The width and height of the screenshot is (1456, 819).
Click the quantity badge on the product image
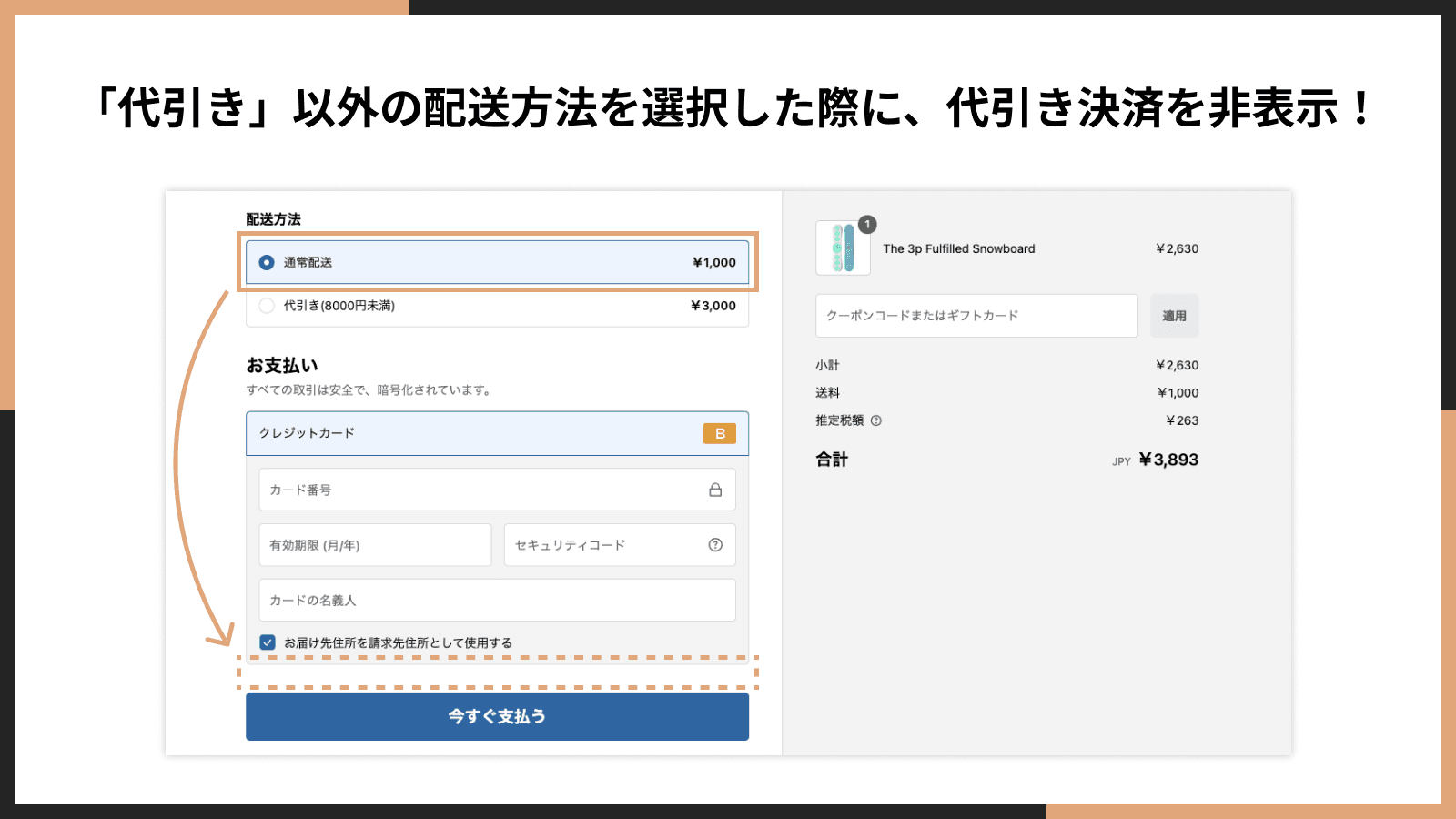click(x=867, y=224)
